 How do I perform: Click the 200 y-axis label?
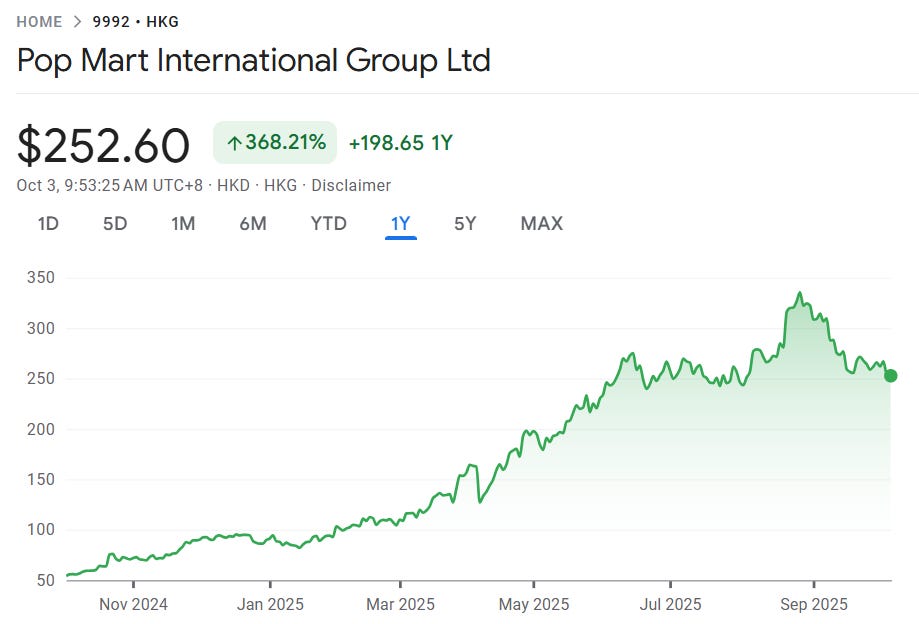click(41, 429)
